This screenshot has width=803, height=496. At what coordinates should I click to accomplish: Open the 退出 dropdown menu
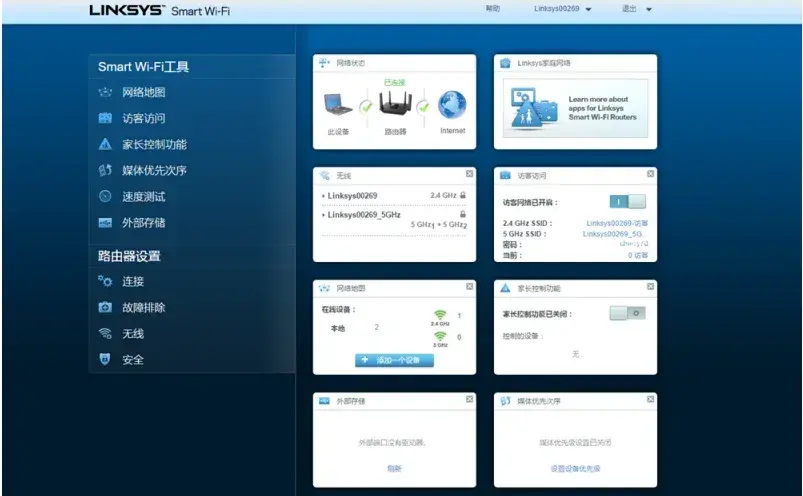click(637, 9)
